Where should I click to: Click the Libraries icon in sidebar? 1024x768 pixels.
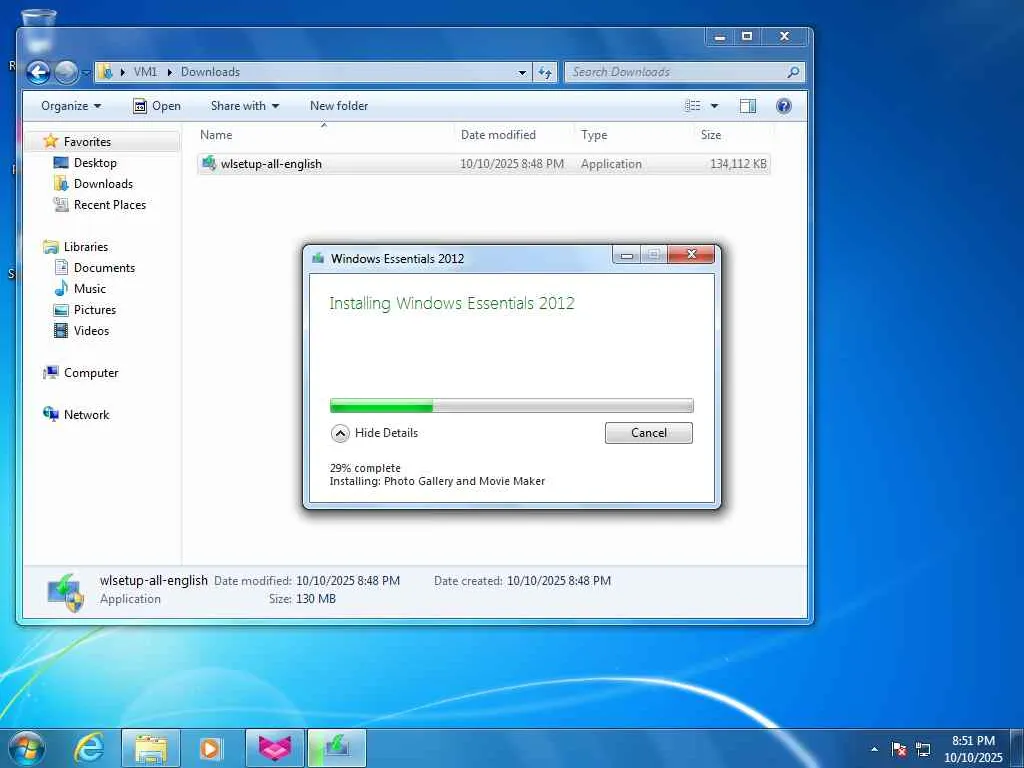point(51,247)
